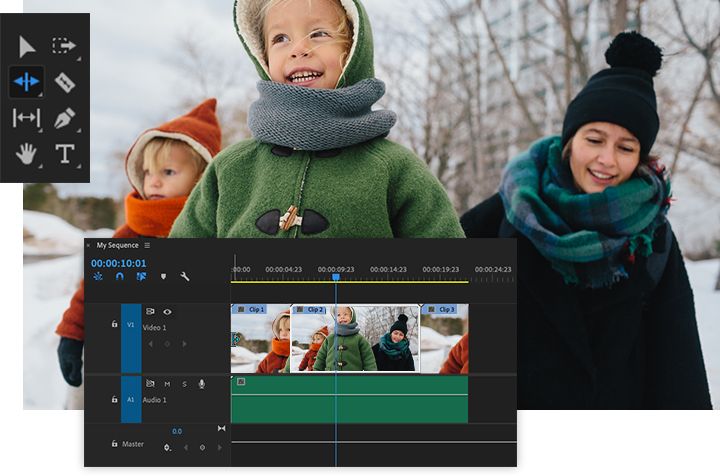720x476 pixels.
Task: Go to next keyframe on Video 1
Action: click(185, 344)
